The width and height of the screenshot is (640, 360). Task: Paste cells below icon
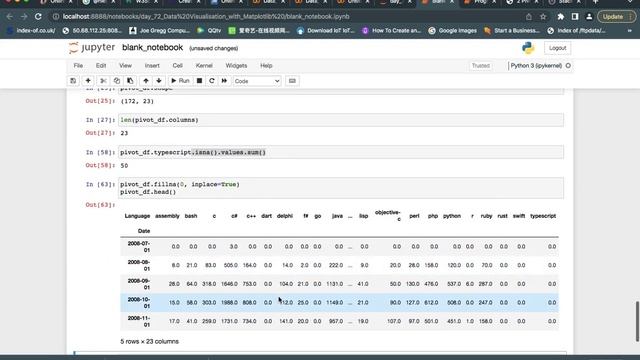coord(130,81)
